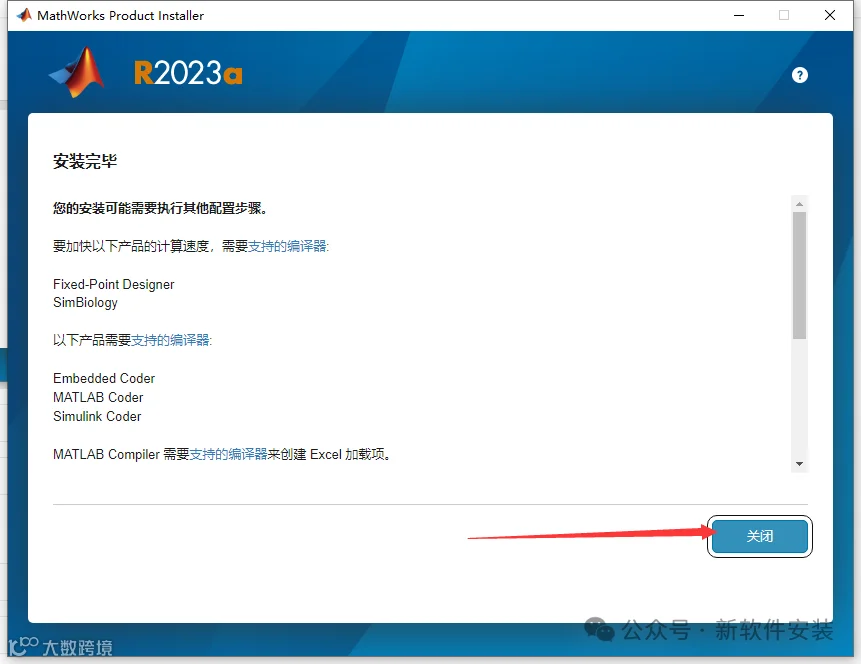Select the Fixed-Point Designer text
This screenshot has height=664, width=861.
114,284
